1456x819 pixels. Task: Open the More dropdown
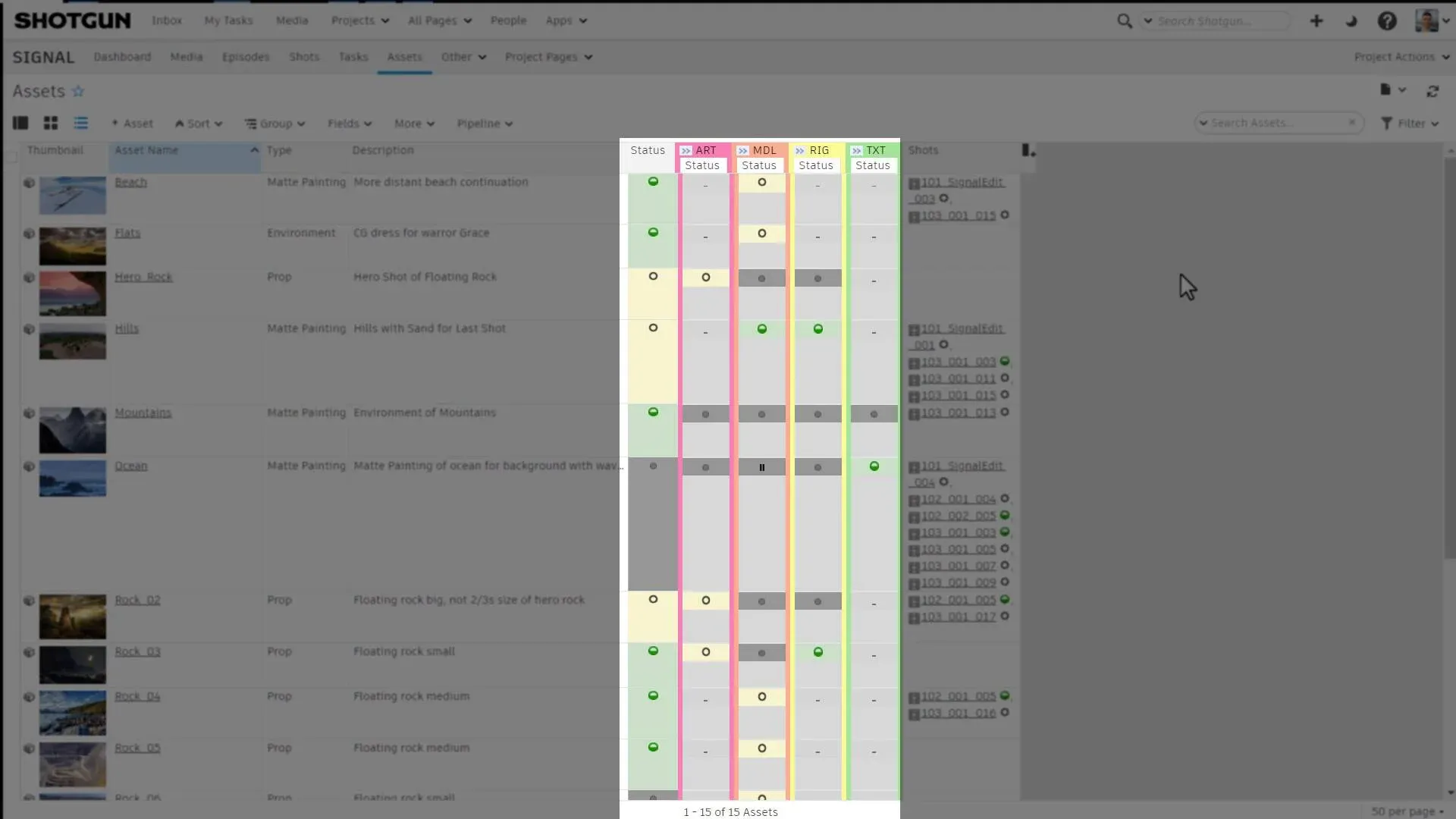coord(414,124)
